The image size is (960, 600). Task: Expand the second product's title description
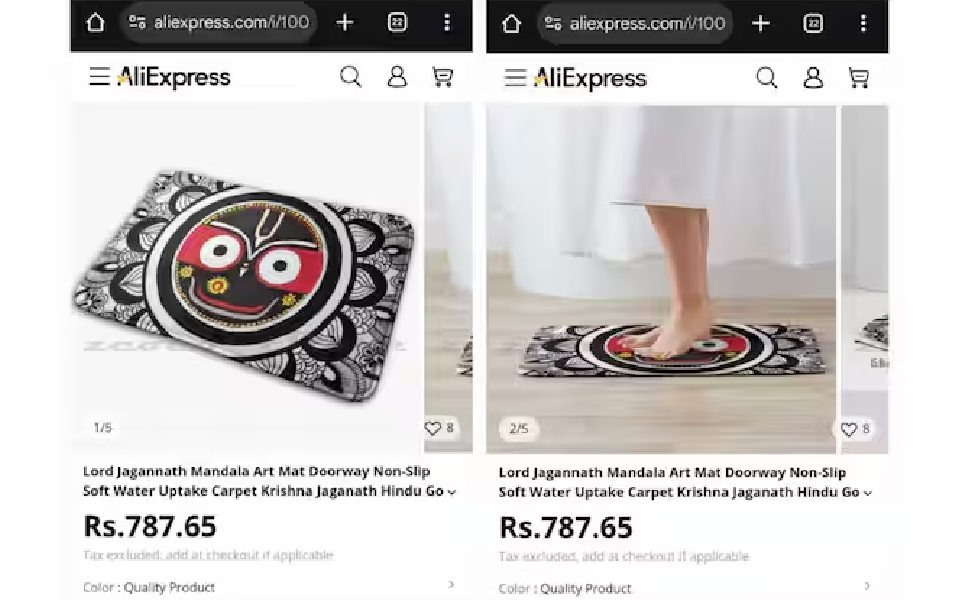tap(867, 492)
